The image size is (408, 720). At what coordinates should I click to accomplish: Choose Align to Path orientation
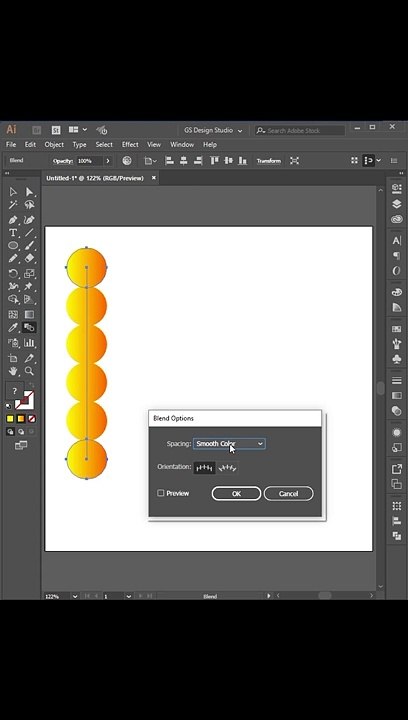(x=228, y=468)
